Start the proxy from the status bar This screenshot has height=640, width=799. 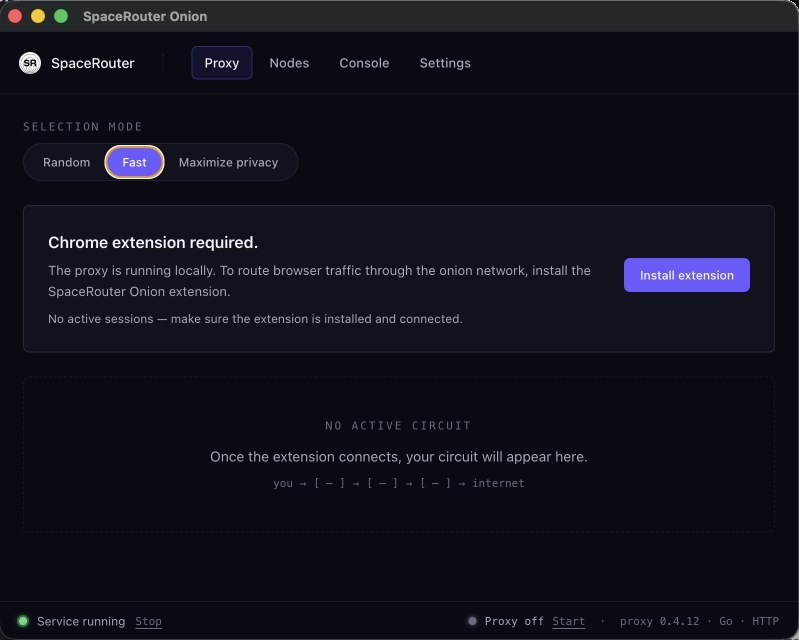(x=568, y=621)
